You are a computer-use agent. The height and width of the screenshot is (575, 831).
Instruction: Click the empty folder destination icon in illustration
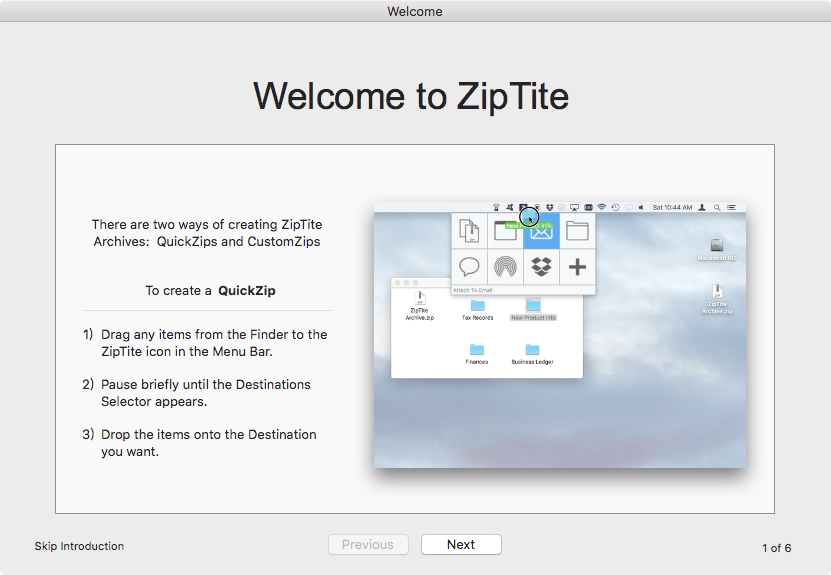coord(577,231)
